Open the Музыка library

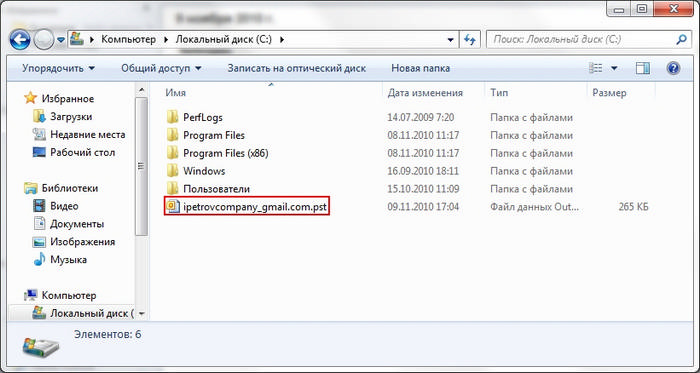[x=68, y=260]
